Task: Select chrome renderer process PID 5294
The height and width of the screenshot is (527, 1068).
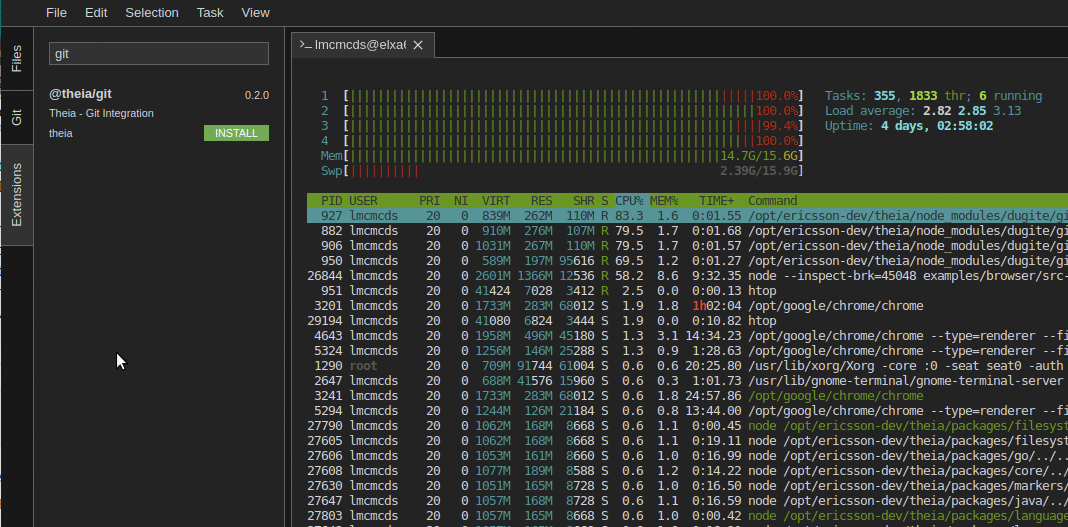Action: (687, 411)
